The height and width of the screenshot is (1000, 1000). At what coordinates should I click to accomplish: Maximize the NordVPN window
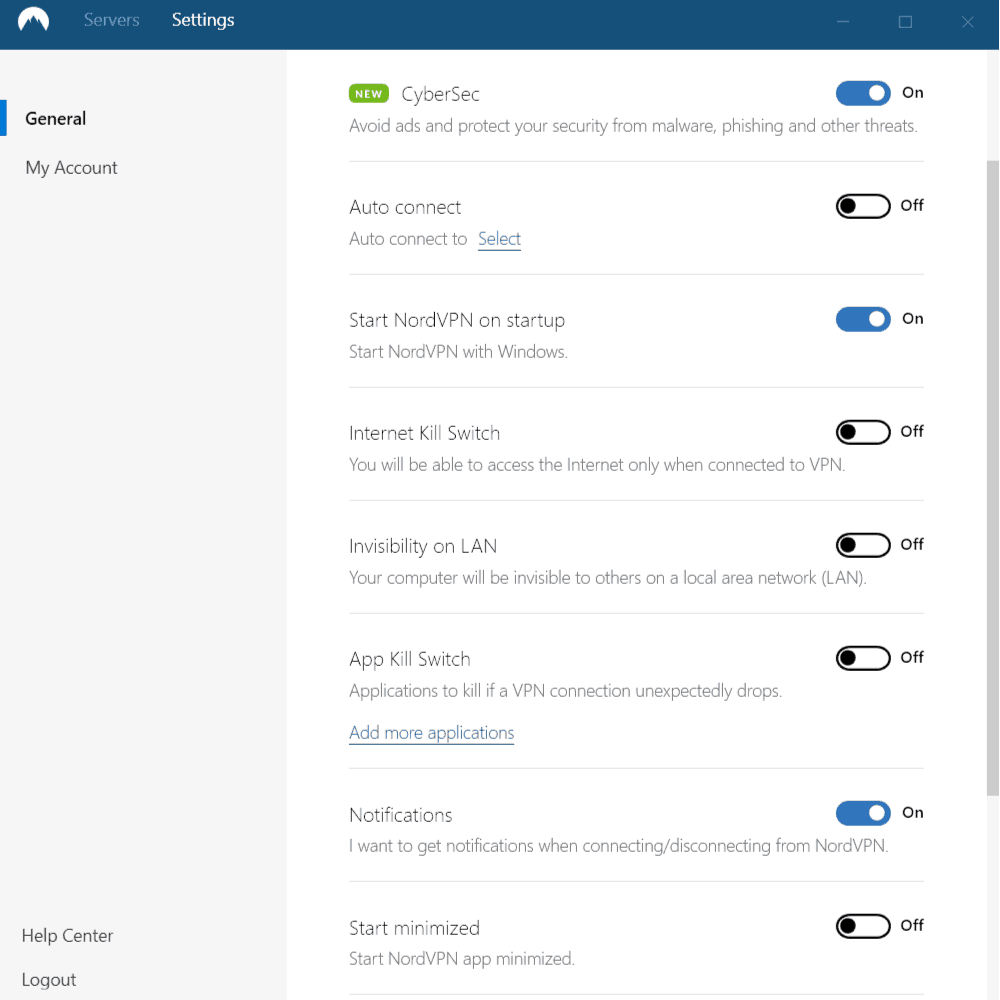tap(905, 22)
